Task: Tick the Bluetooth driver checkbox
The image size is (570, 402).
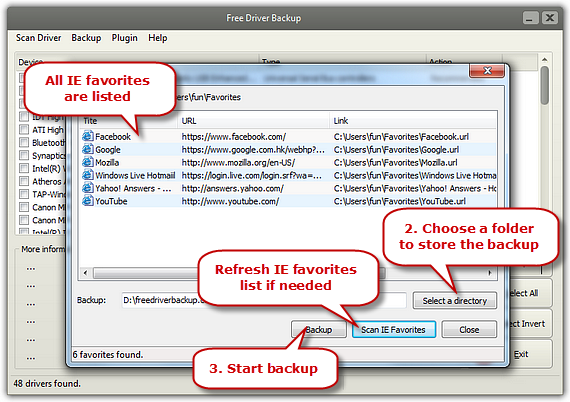Action: [24, 142]
